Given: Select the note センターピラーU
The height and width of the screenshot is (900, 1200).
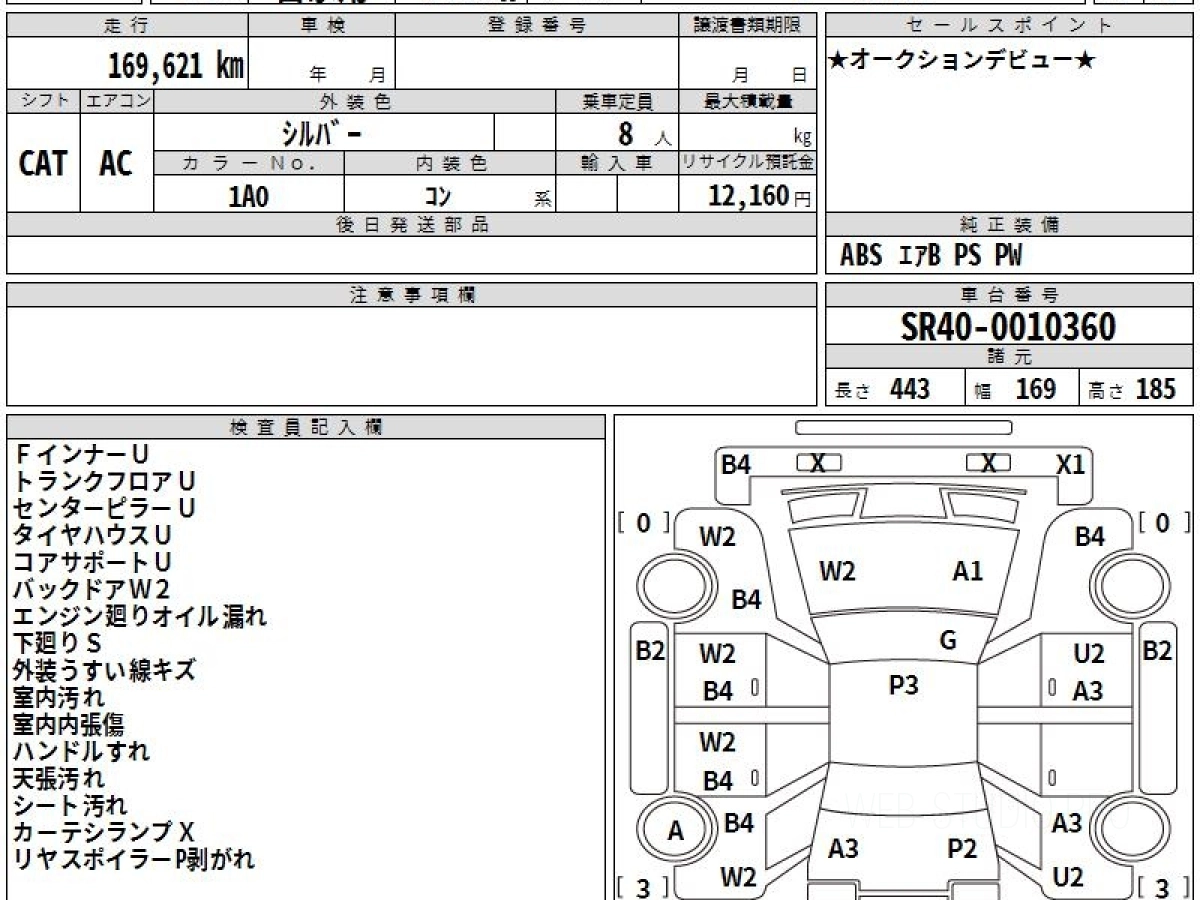Looking at the screenshot, I should 104,509.
